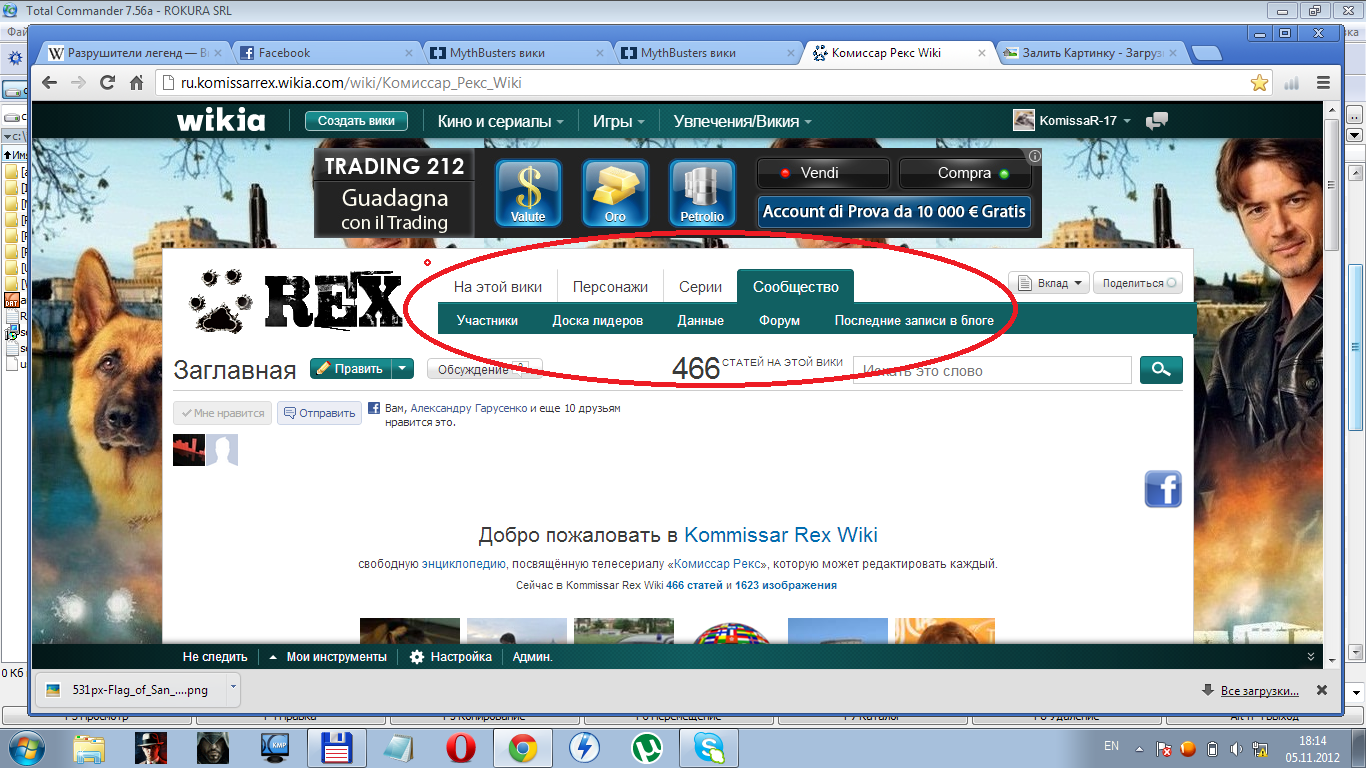Viewport: 1366px width, 768px height.
Task: Click into the wiki search field
Action: (992, 370)
